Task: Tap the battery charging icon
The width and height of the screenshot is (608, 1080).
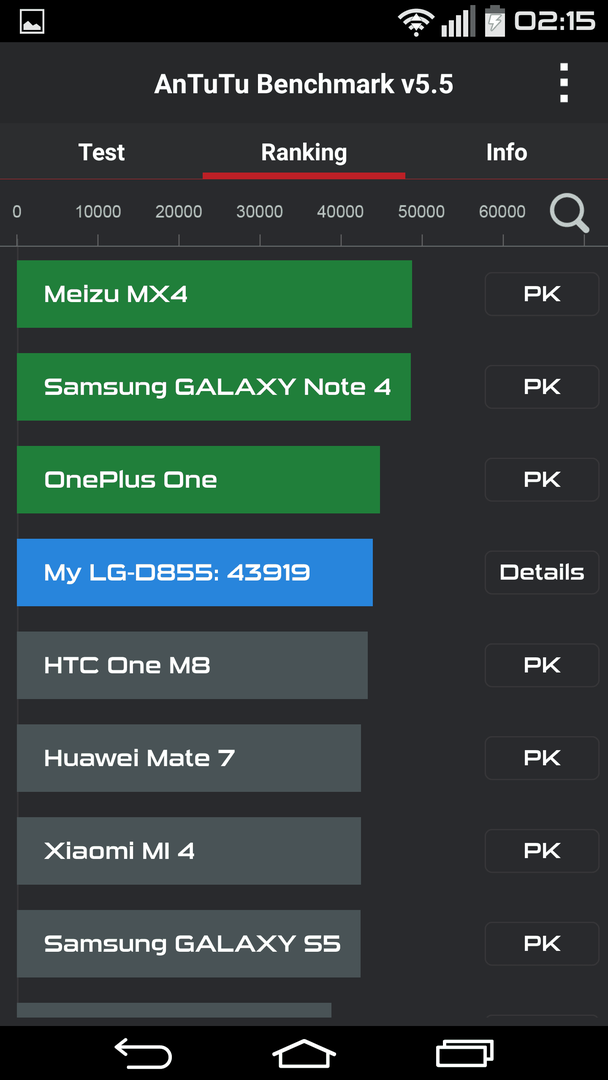Action: coord(495,21)
